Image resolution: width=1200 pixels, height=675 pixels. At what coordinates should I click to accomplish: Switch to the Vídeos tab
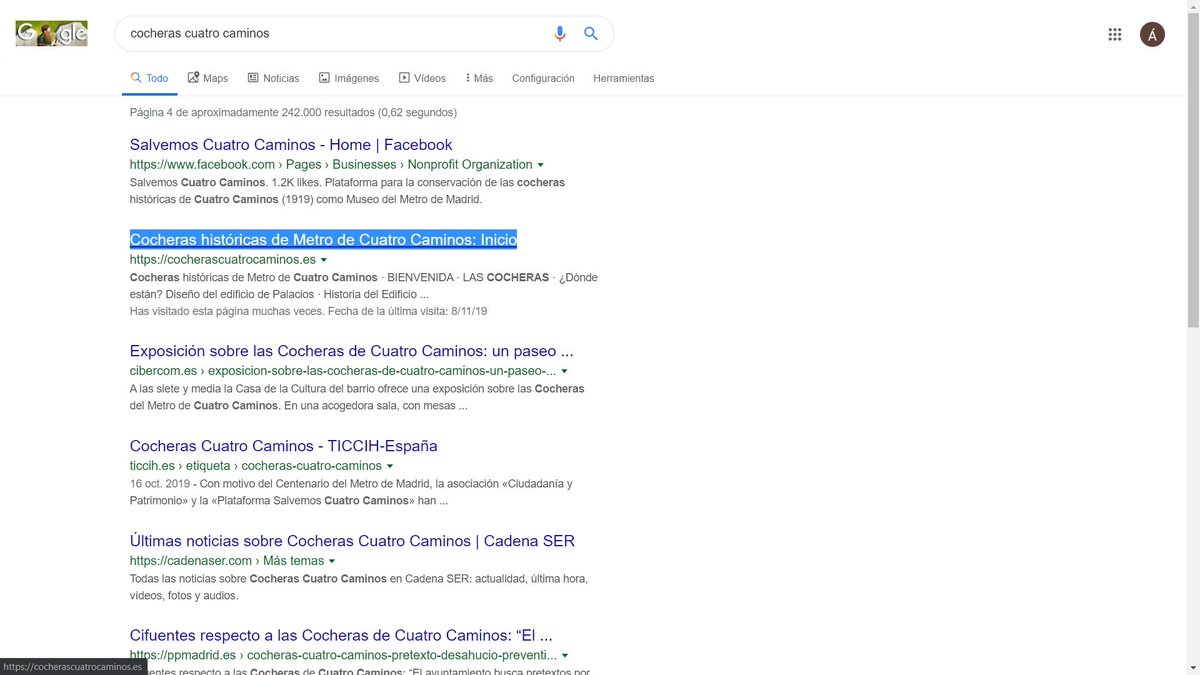coord(422,78)
